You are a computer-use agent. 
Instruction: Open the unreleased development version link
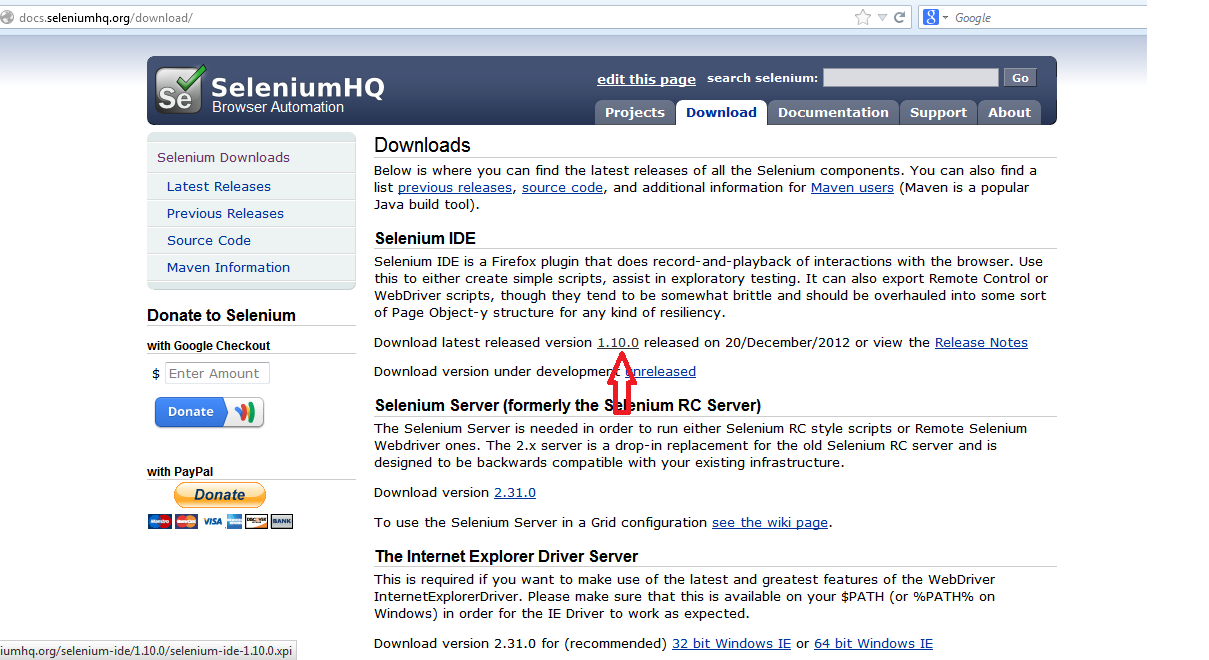point(660,371)
